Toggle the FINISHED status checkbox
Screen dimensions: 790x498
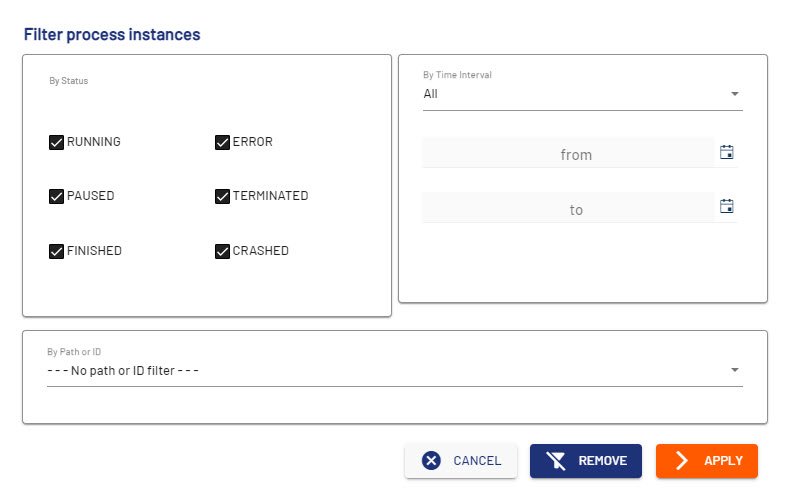coord(57,251)
